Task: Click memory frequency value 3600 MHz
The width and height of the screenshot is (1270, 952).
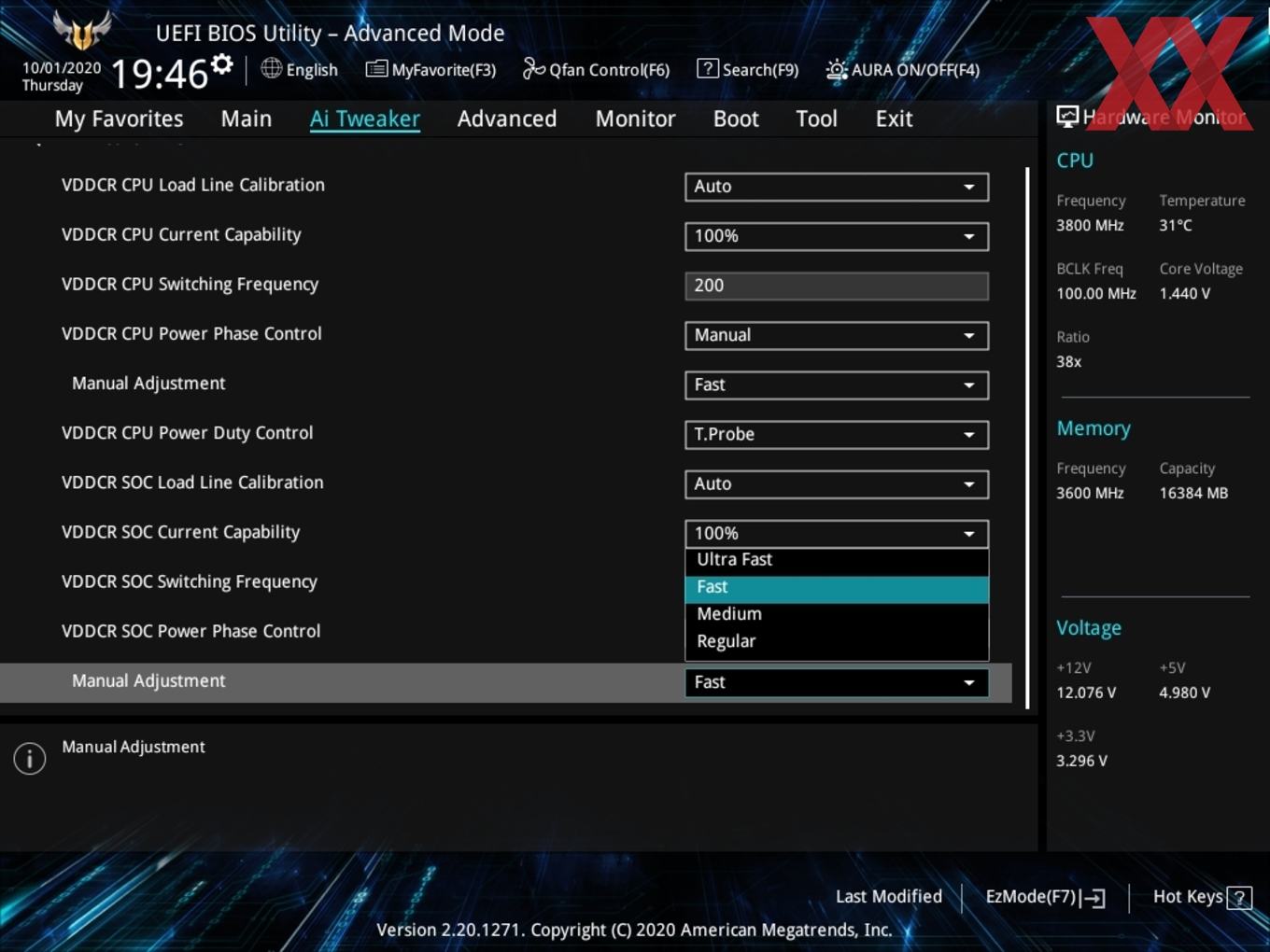Action: pos(1090,493)
